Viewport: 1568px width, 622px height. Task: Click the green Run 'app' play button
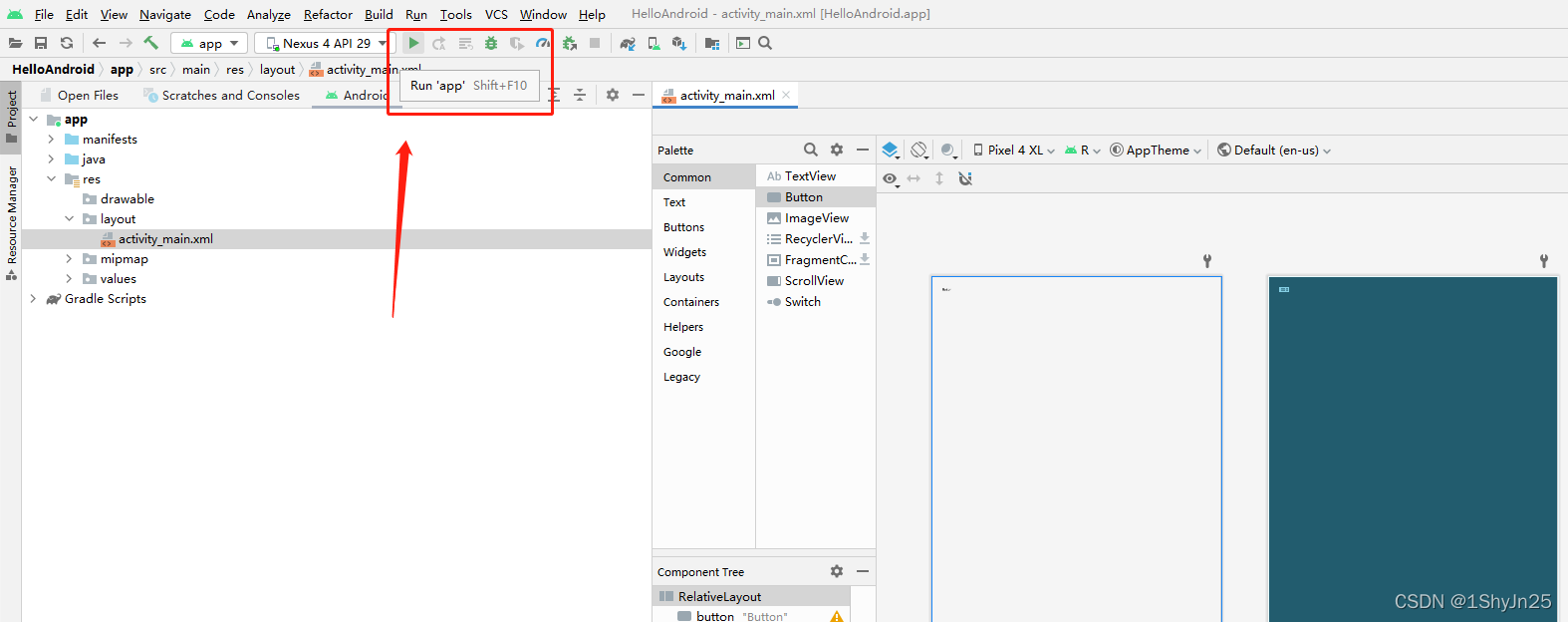point(413,43)
